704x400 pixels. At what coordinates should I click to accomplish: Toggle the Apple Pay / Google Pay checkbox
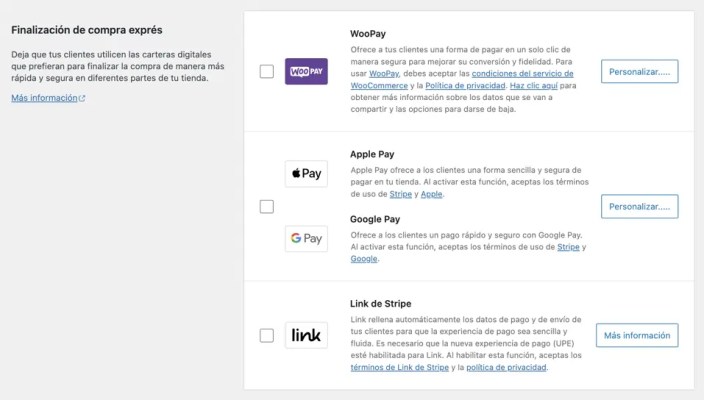click(267, 206)
